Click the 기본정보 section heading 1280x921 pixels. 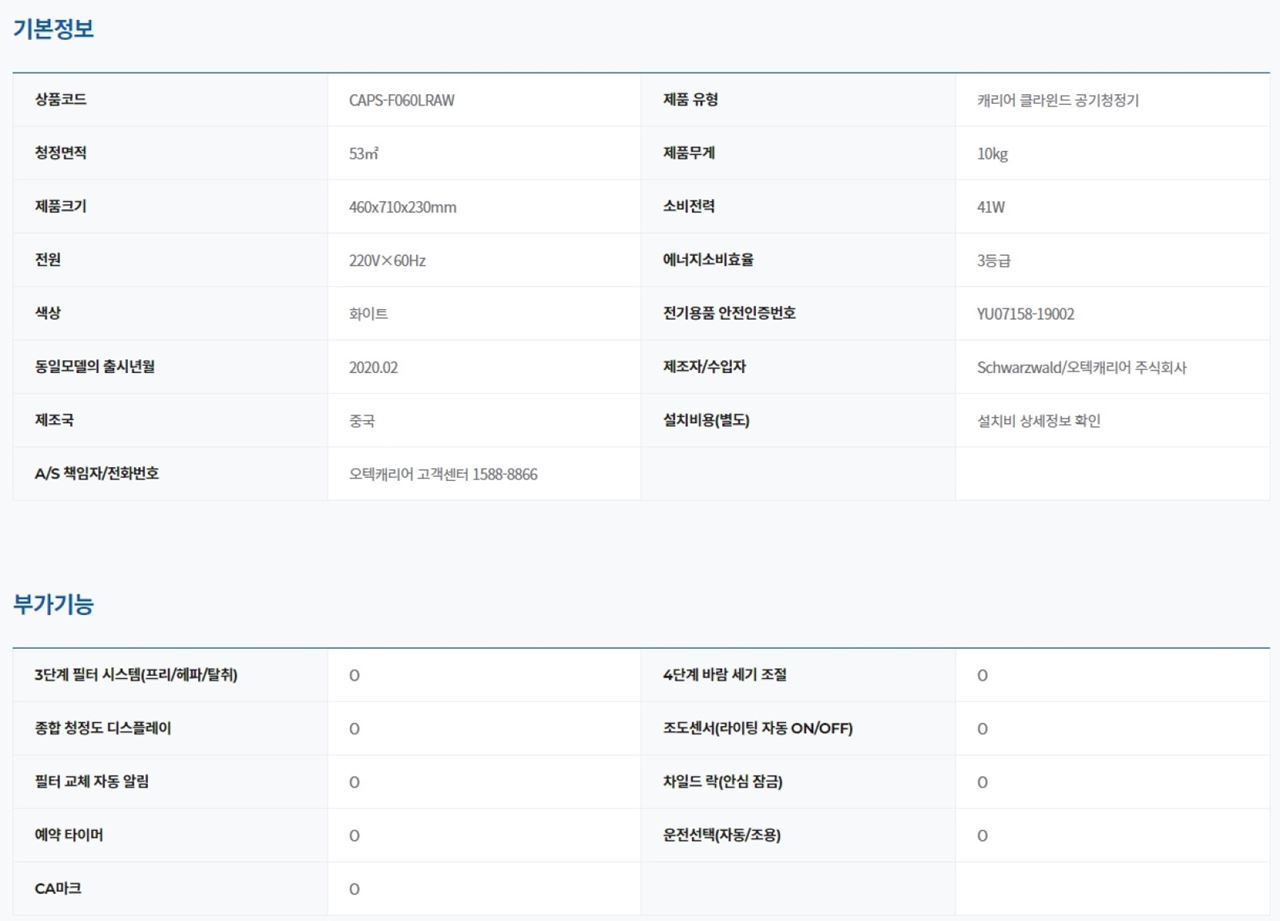53,29
